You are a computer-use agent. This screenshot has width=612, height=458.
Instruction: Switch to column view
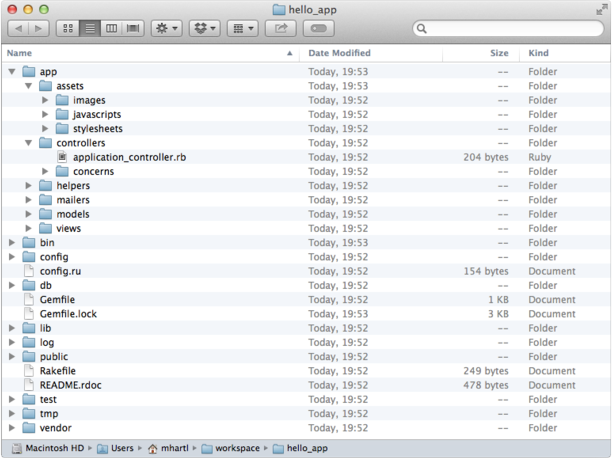[x=111, y=29]
